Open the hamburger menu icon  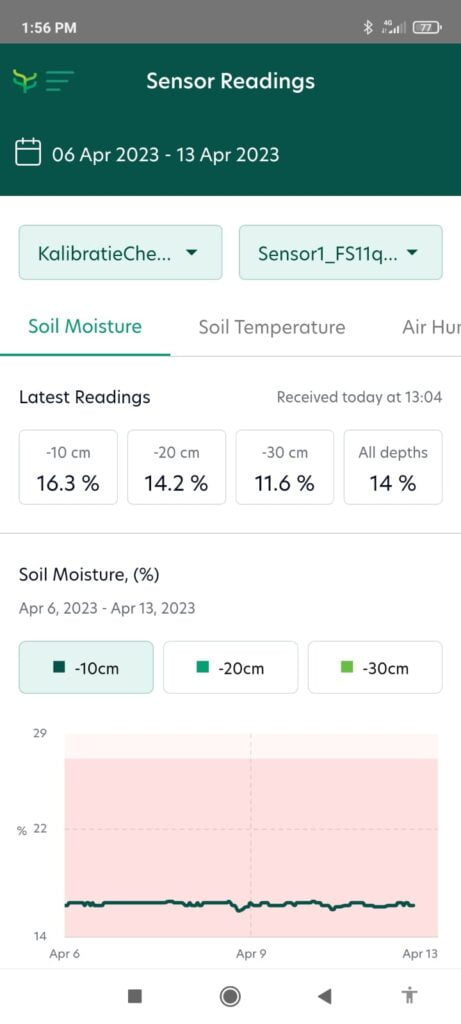pos(59,81)
